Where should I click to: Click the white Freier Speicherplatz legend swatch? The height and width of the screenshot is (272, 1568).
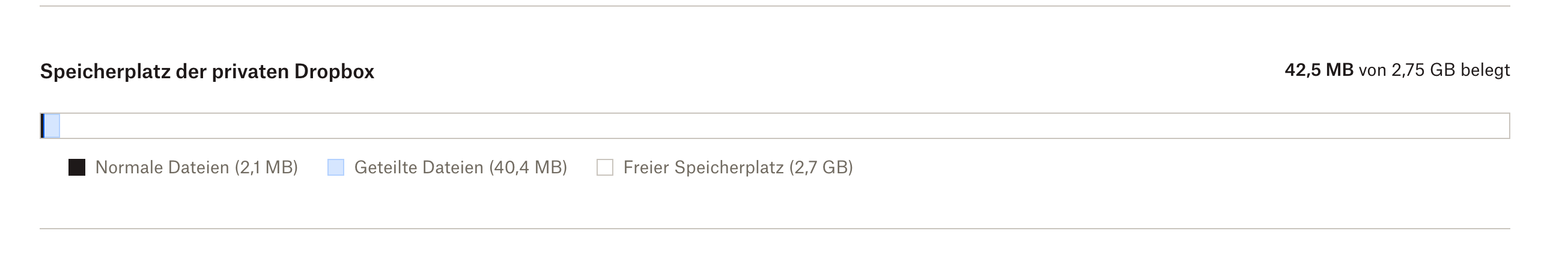coord(604,167)
